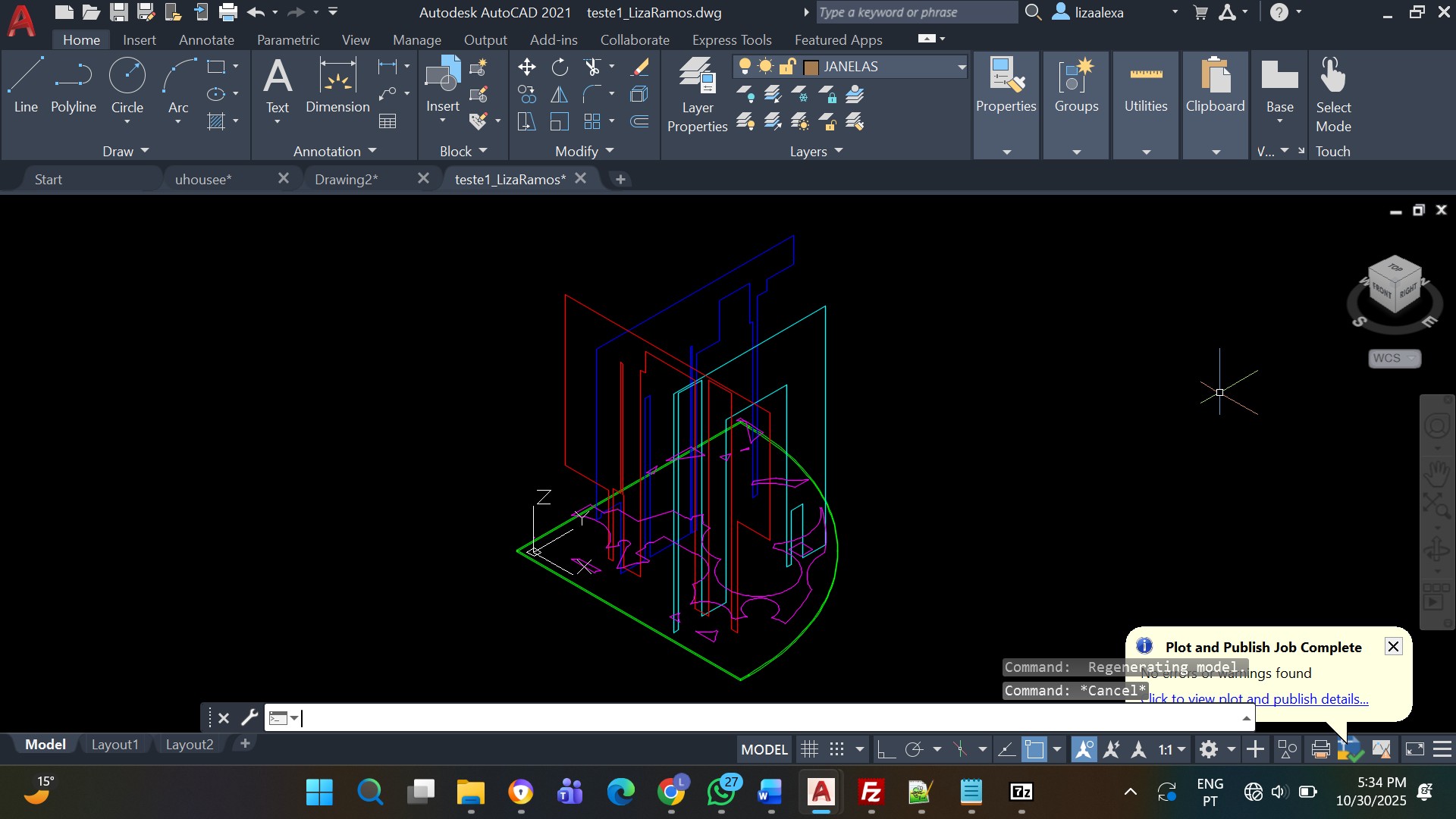This screenshot has height=819, width=1456.
Task: Open the WCS coordinate system dropdown
Action: coord(1395,358)
